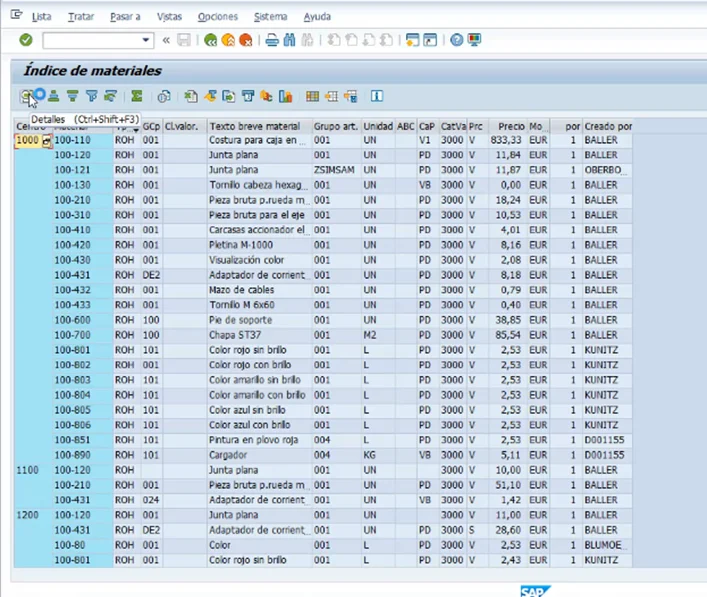This screenshot has height=597, width=707.
Task: Click the disabled Save diskette icon
Action: (x=184, y=40)
